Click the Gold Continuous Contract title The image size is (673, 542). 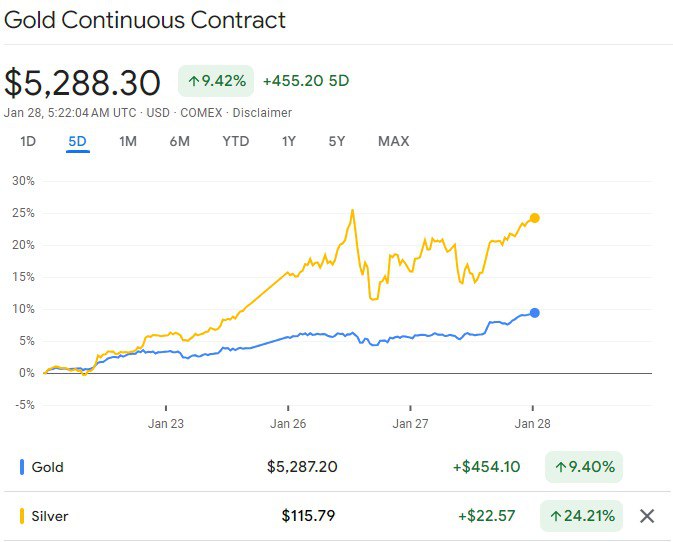pyautogui.click(x=145, y=20)
